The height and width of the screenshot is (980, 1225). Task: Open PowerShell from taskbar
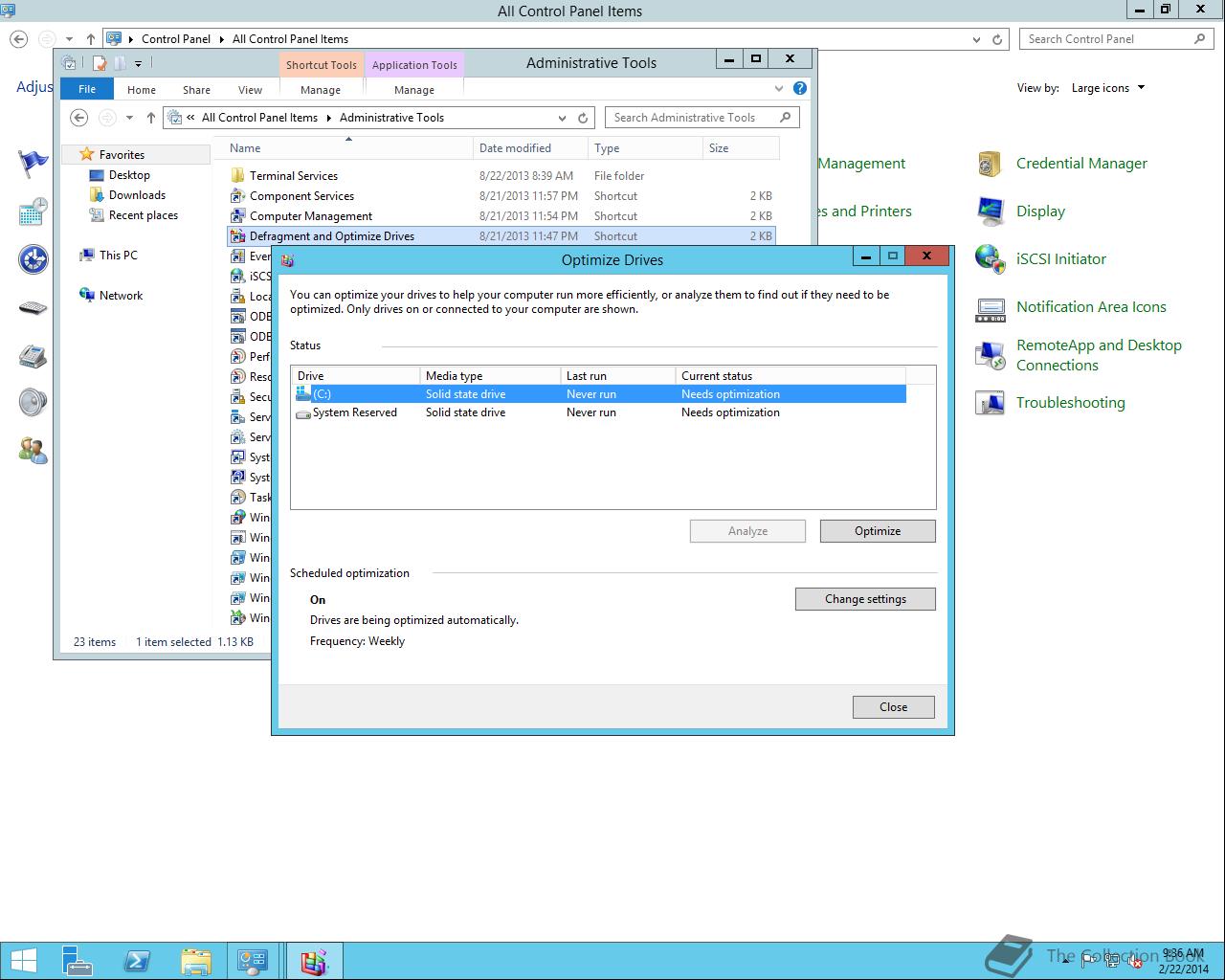(136, 961)
